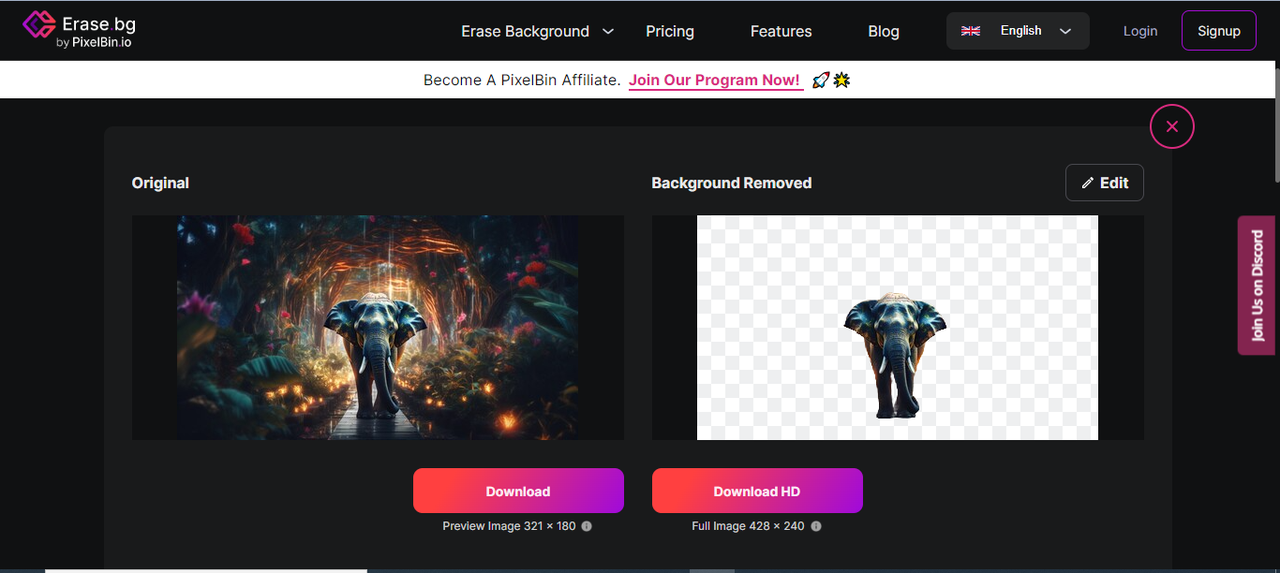The width and height of the screenshot is (1280, 573).
Task: Open the Join Us on Discord side tab
Action: click(x=1257, y=285)
